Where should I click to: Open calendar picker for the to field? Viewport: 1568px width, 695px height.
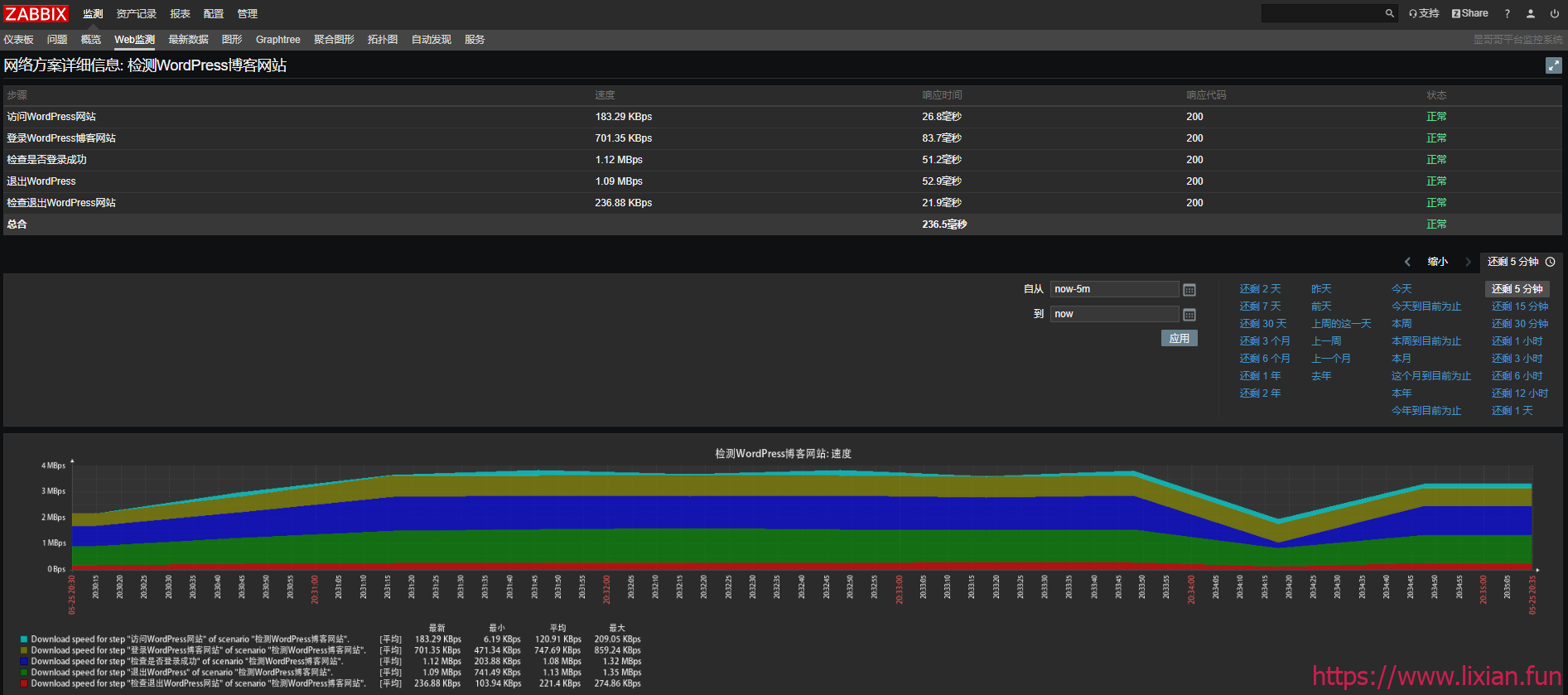pyautogui.click(x=1189, y=315)
